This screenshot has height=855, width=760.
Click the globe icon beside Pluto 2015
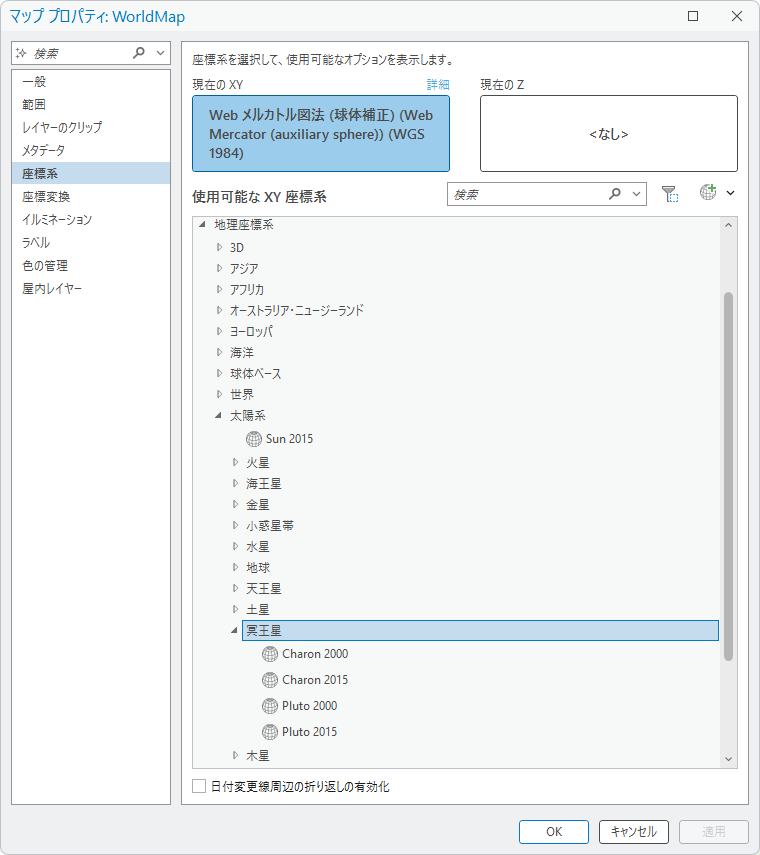[270, 732]
